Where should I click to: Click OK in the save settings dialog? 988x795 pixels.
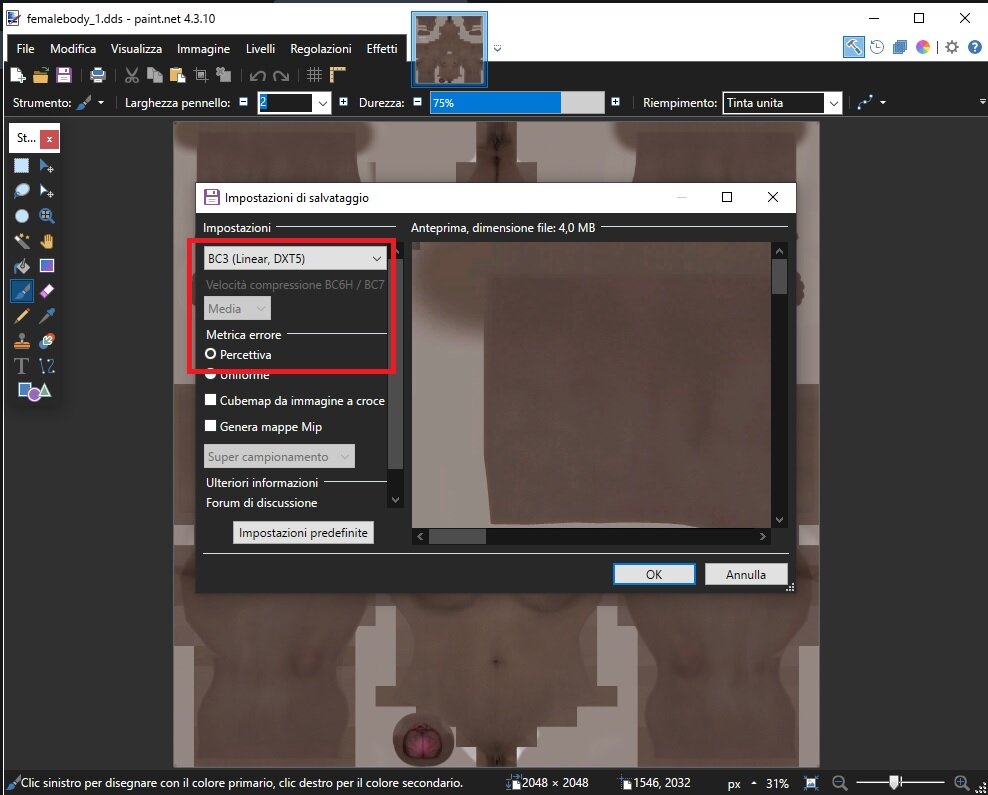click(654, 575)
